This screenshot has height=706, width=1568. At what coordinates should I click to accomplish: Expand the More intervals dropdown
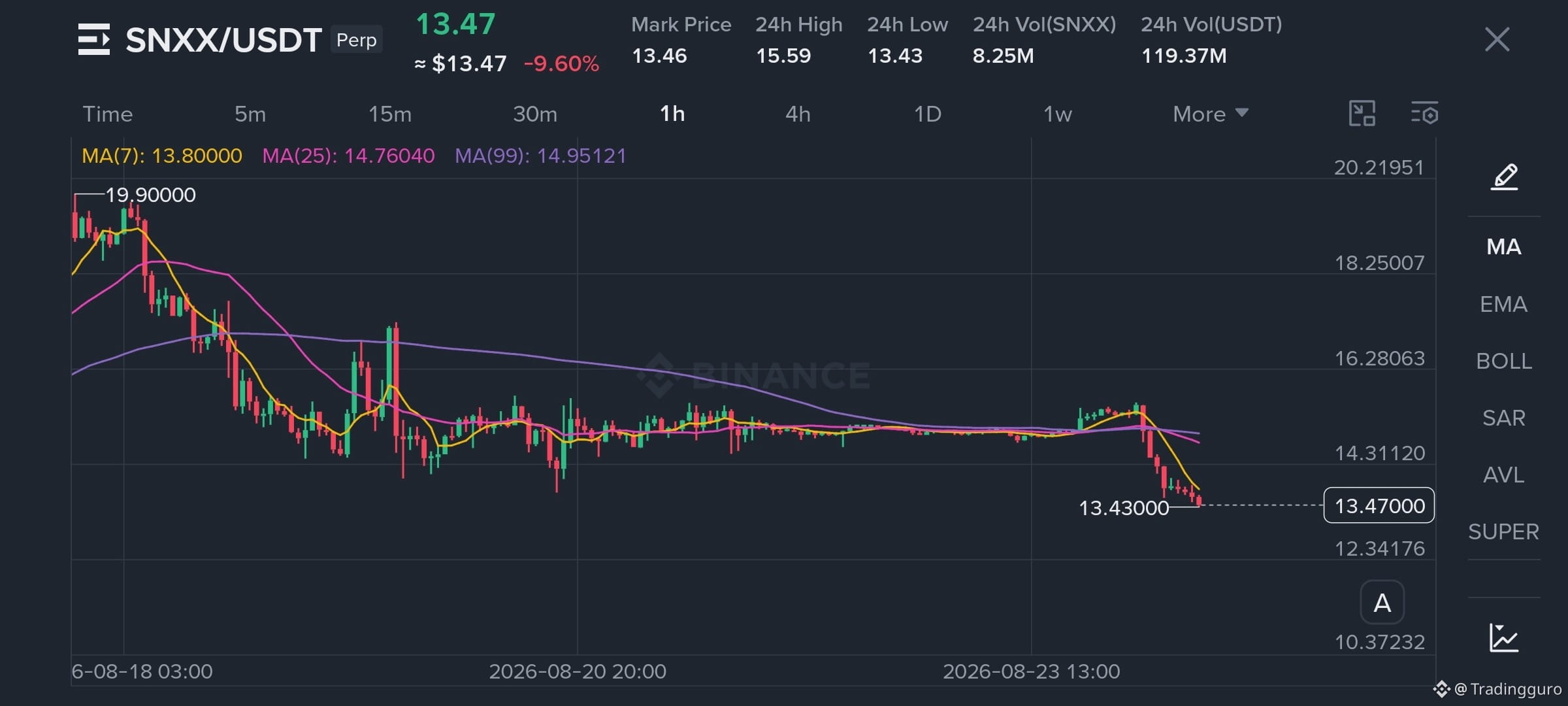click(x=1211, y=114)
